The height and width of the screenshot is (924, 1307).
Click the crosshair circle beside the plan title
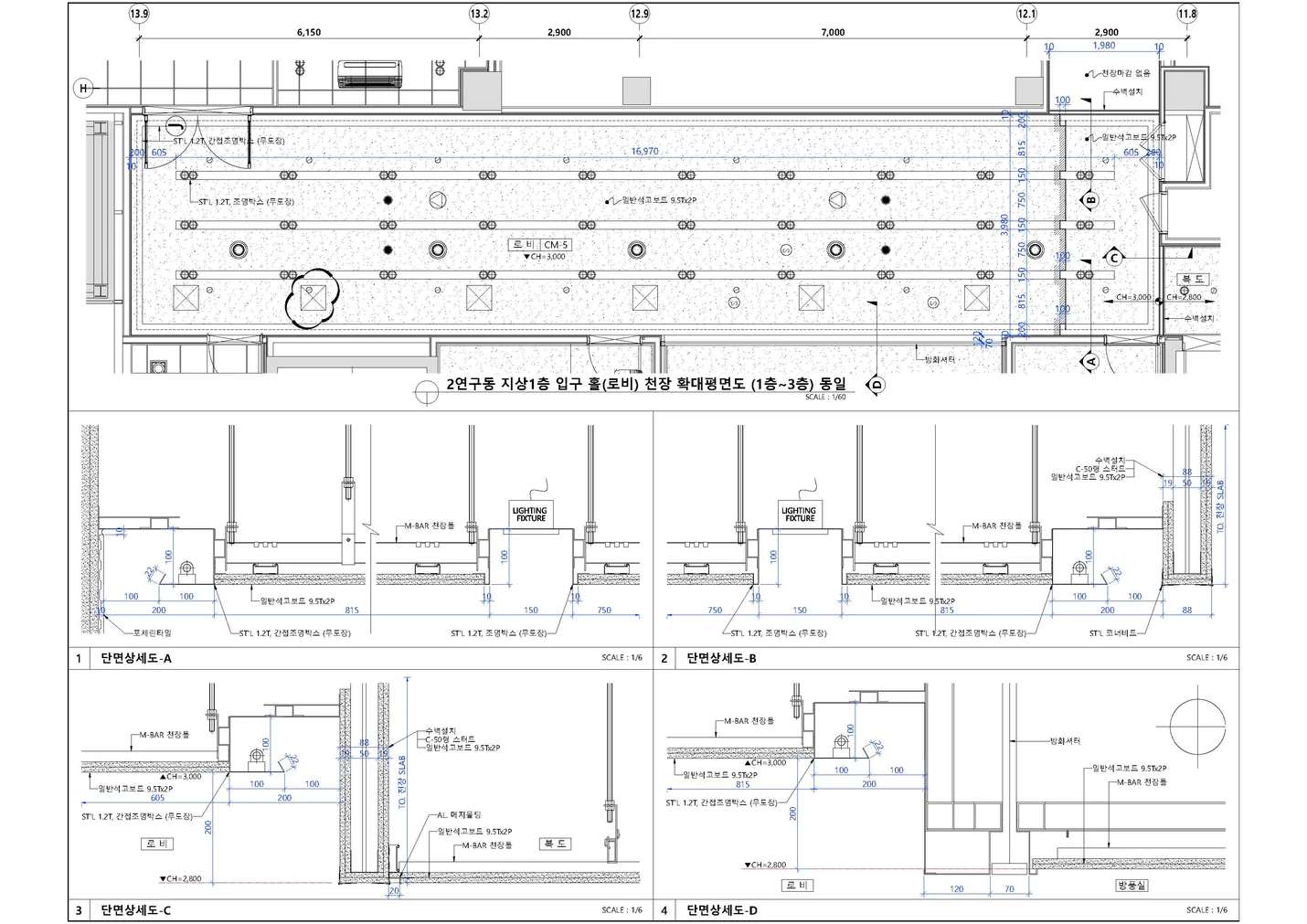tap(427, 391)
